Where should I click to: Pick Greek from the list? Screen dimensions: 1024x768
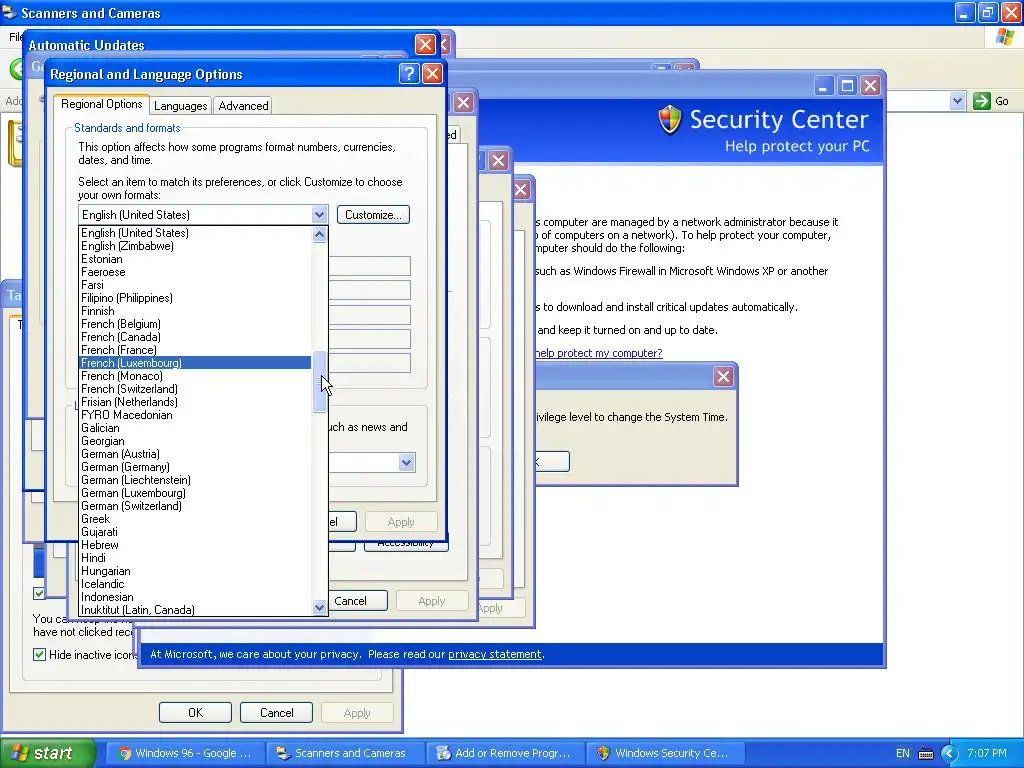(195, 519)
